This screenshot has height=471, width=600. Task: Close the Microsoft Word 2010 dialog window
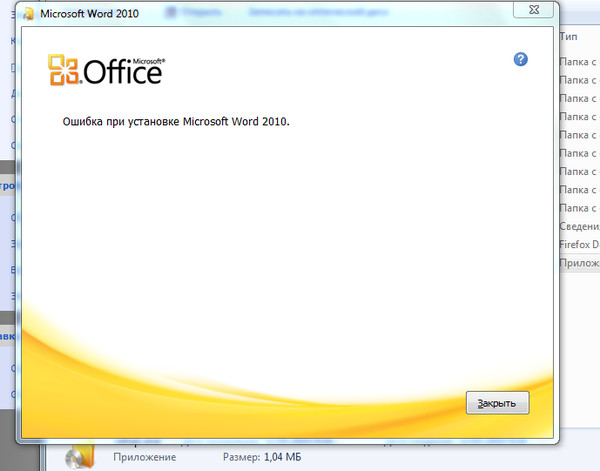coord(533,10)
